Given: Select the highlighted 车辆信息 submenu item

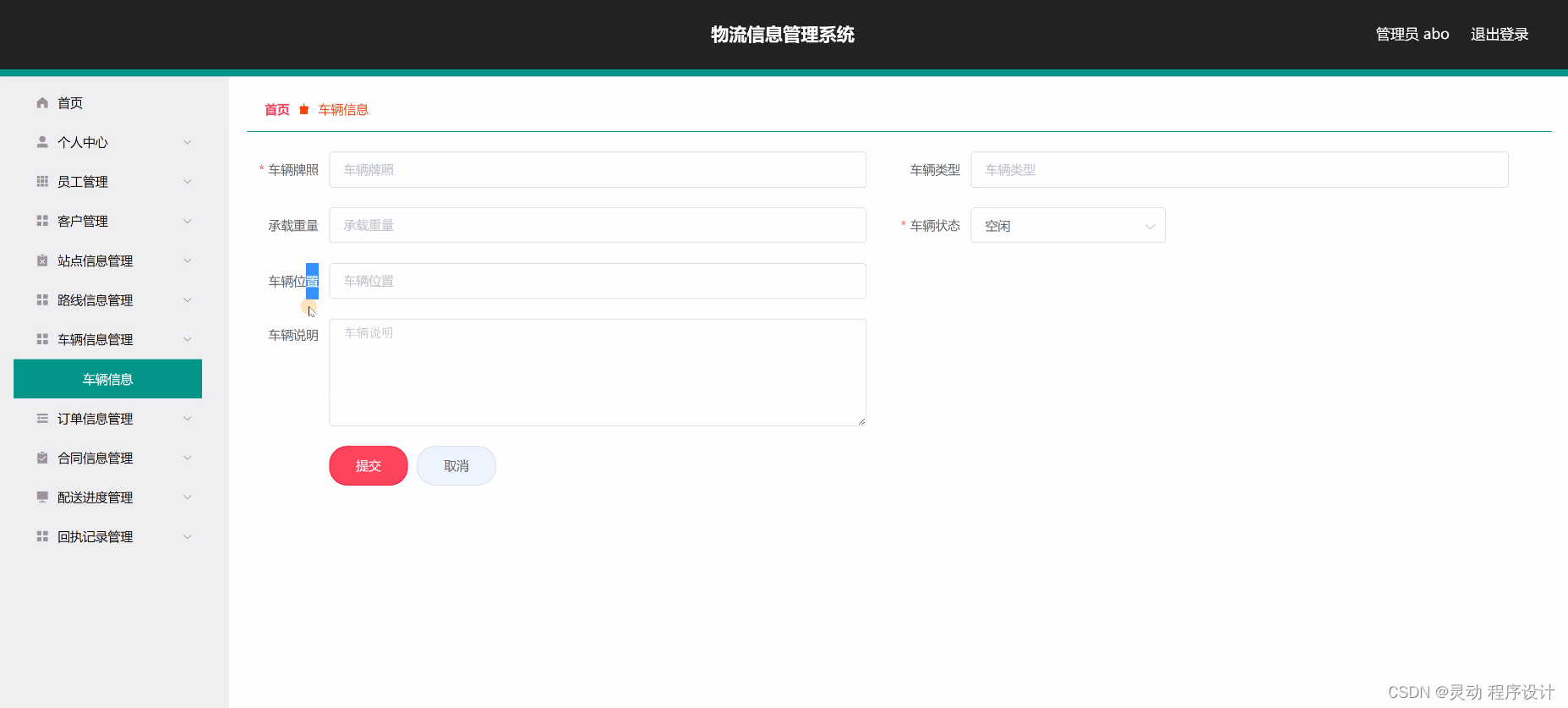Looking at the screenshot, I should pos(107,379).
